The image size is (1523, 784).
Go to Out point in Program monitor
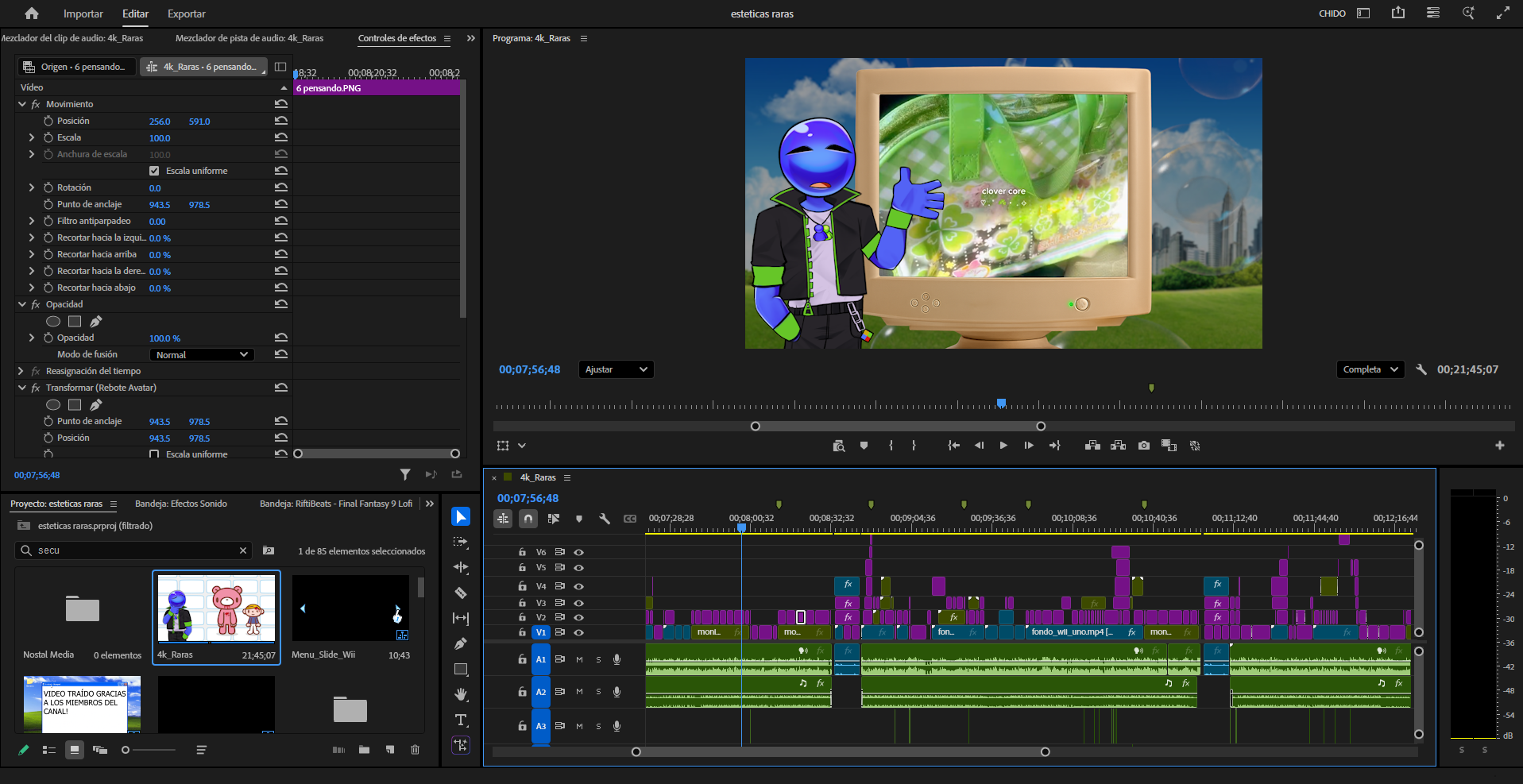click(1055, 446)
